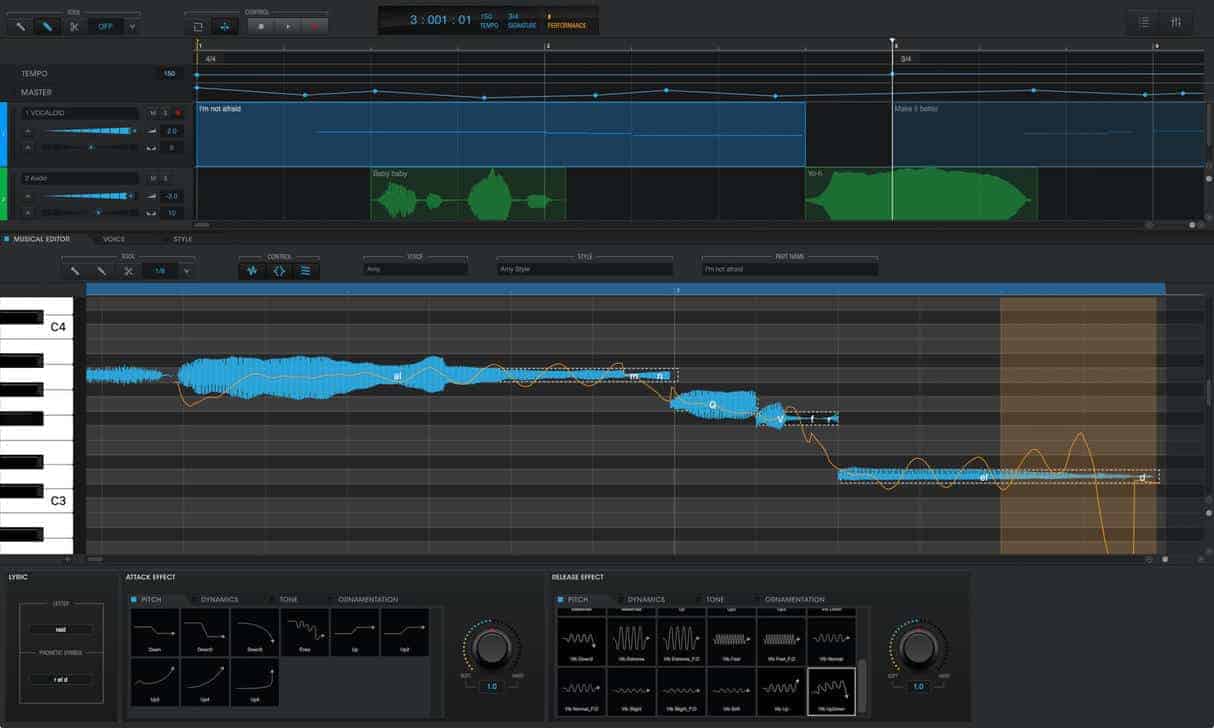Choose the highlighted Vib UpDown release preset
The height and width of the screenshot is (728, 1214).
coord(832,691)
